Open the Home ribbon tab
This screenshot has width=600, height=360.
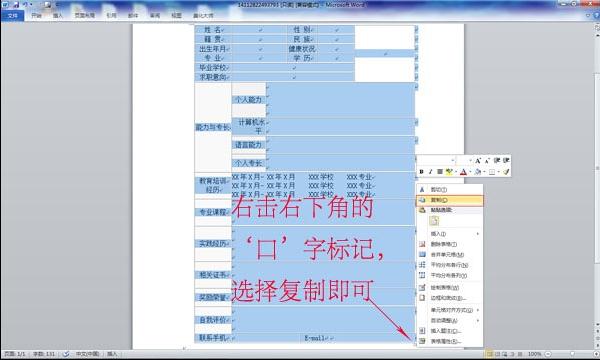[36, 16]
